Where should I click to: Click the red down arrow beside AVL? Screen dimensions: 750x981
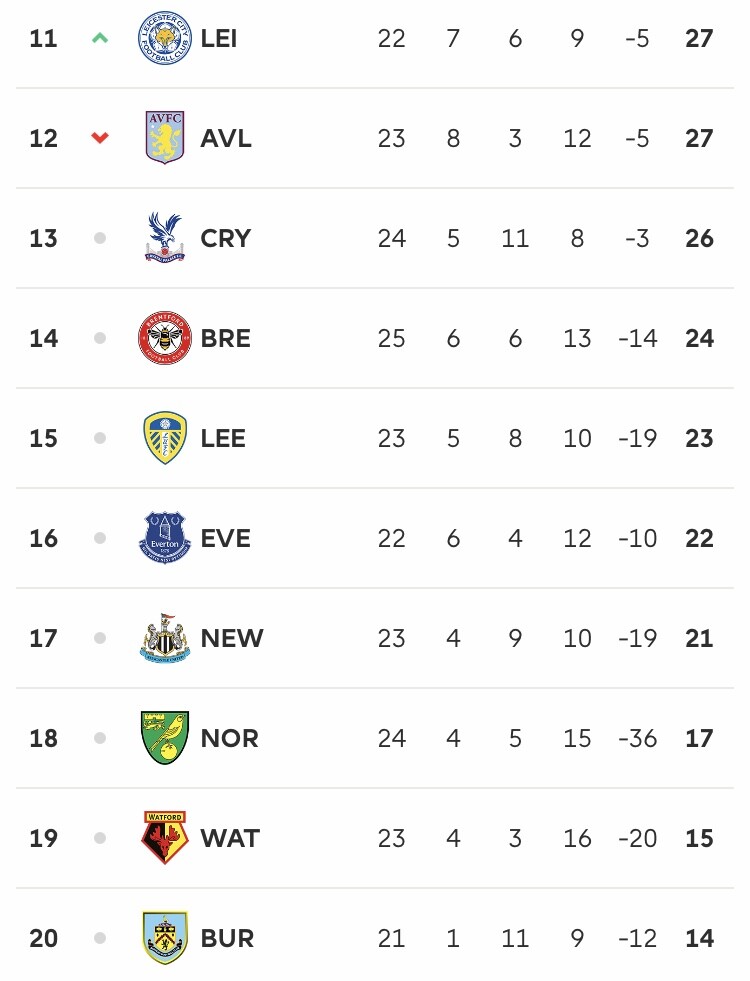tap(100, 138)
